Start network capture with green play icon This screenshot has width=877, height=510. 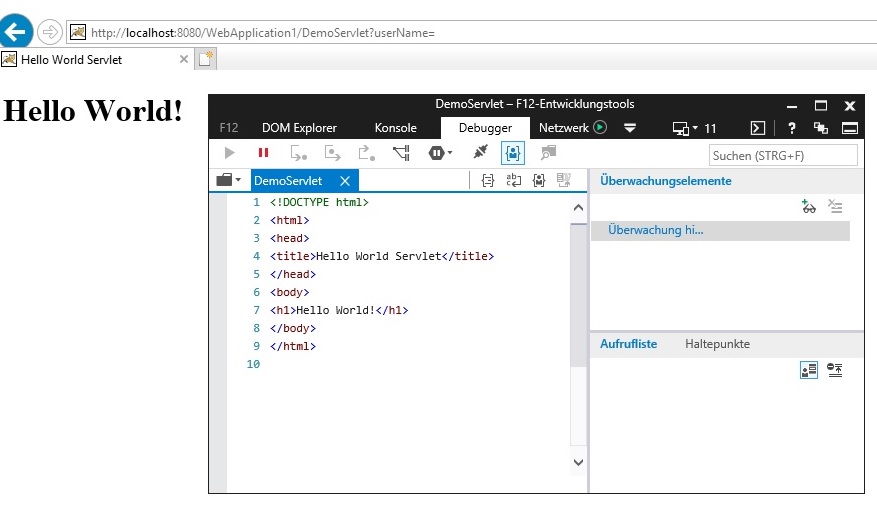pyautogui.click(x=600, y=128)
